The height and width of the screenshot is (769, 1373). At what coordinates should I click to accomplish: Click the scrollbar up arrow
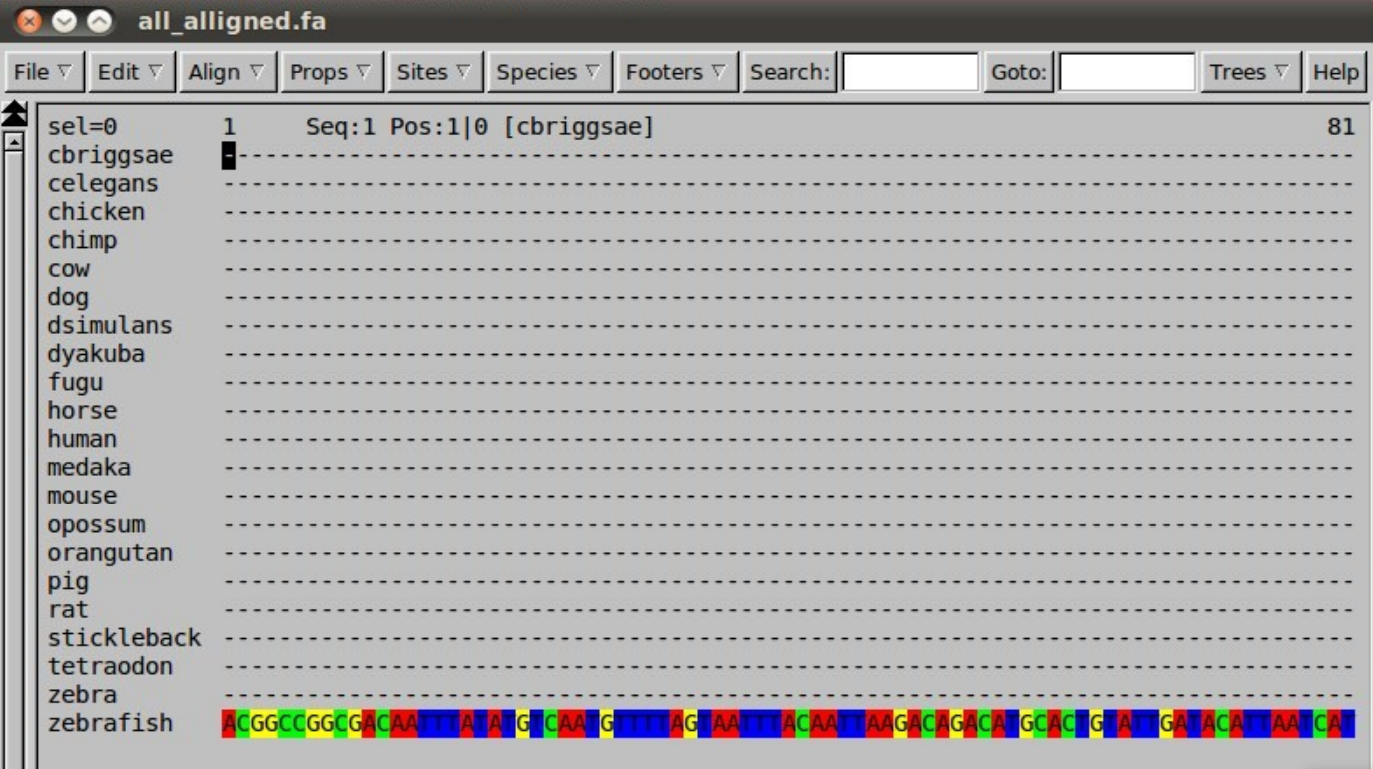(x=15, y=142)
